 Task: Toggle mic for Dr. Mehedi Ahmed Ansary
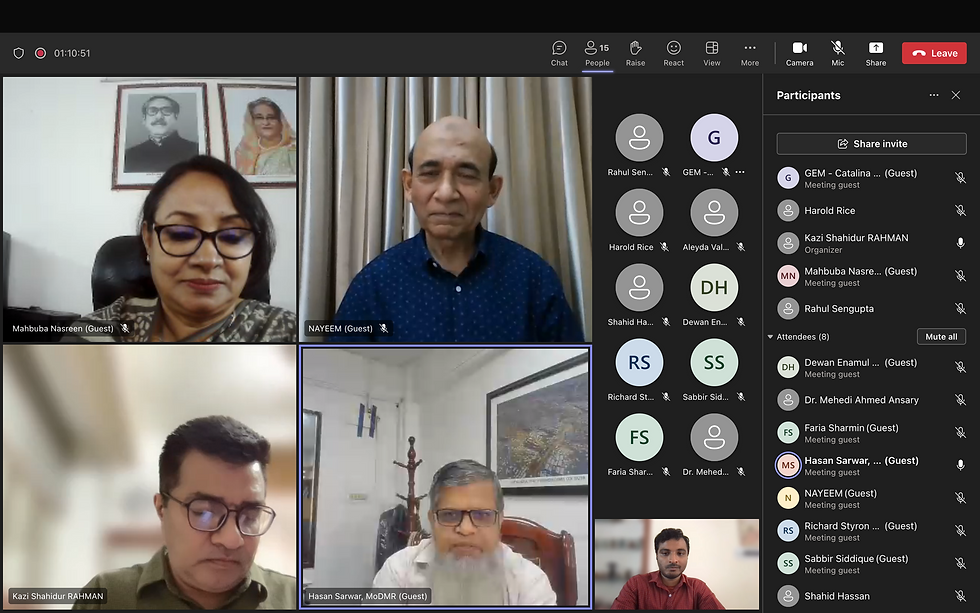960,400
